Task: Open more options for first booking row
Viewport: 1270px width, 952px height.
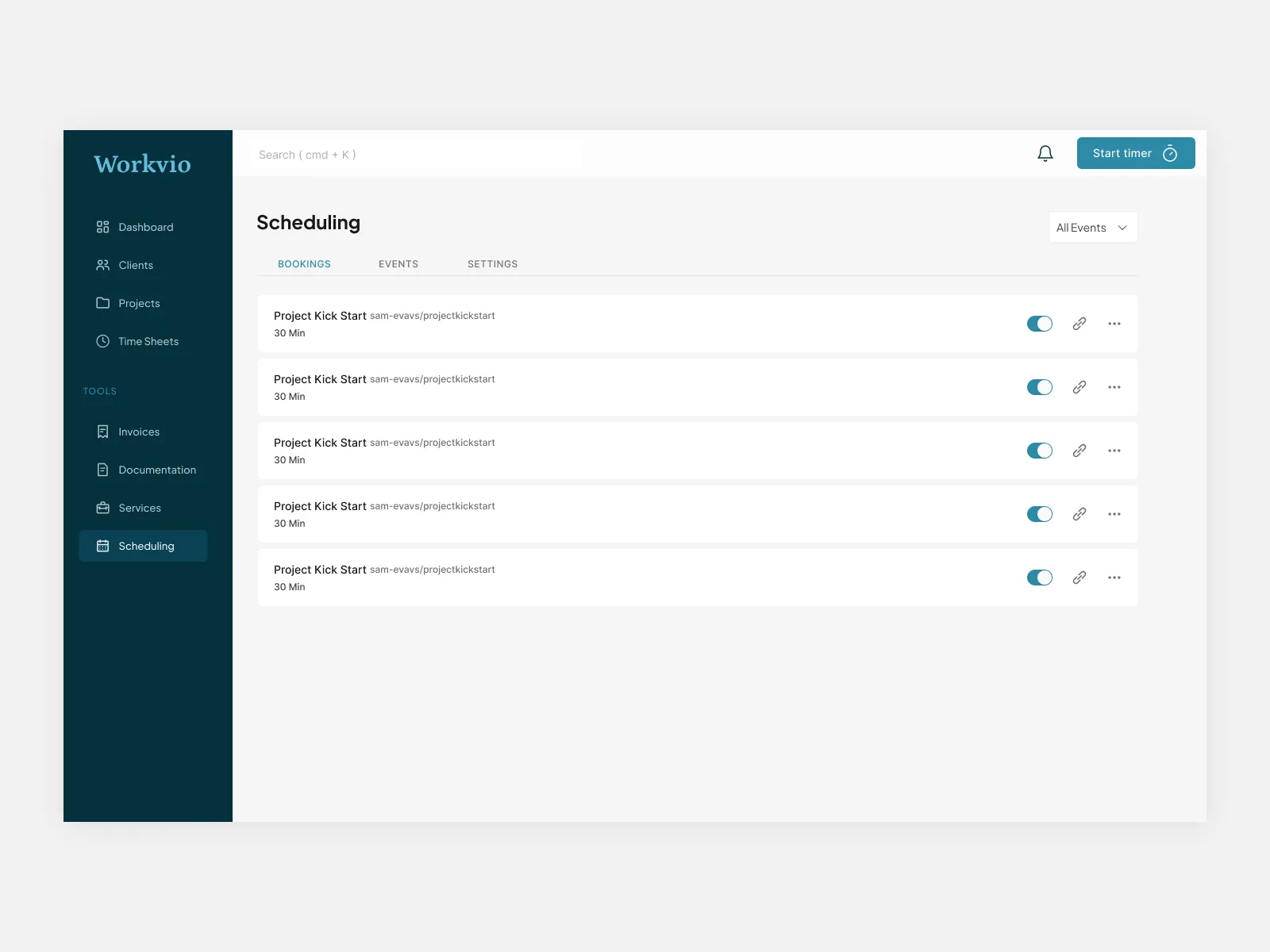Action: 1114,324
